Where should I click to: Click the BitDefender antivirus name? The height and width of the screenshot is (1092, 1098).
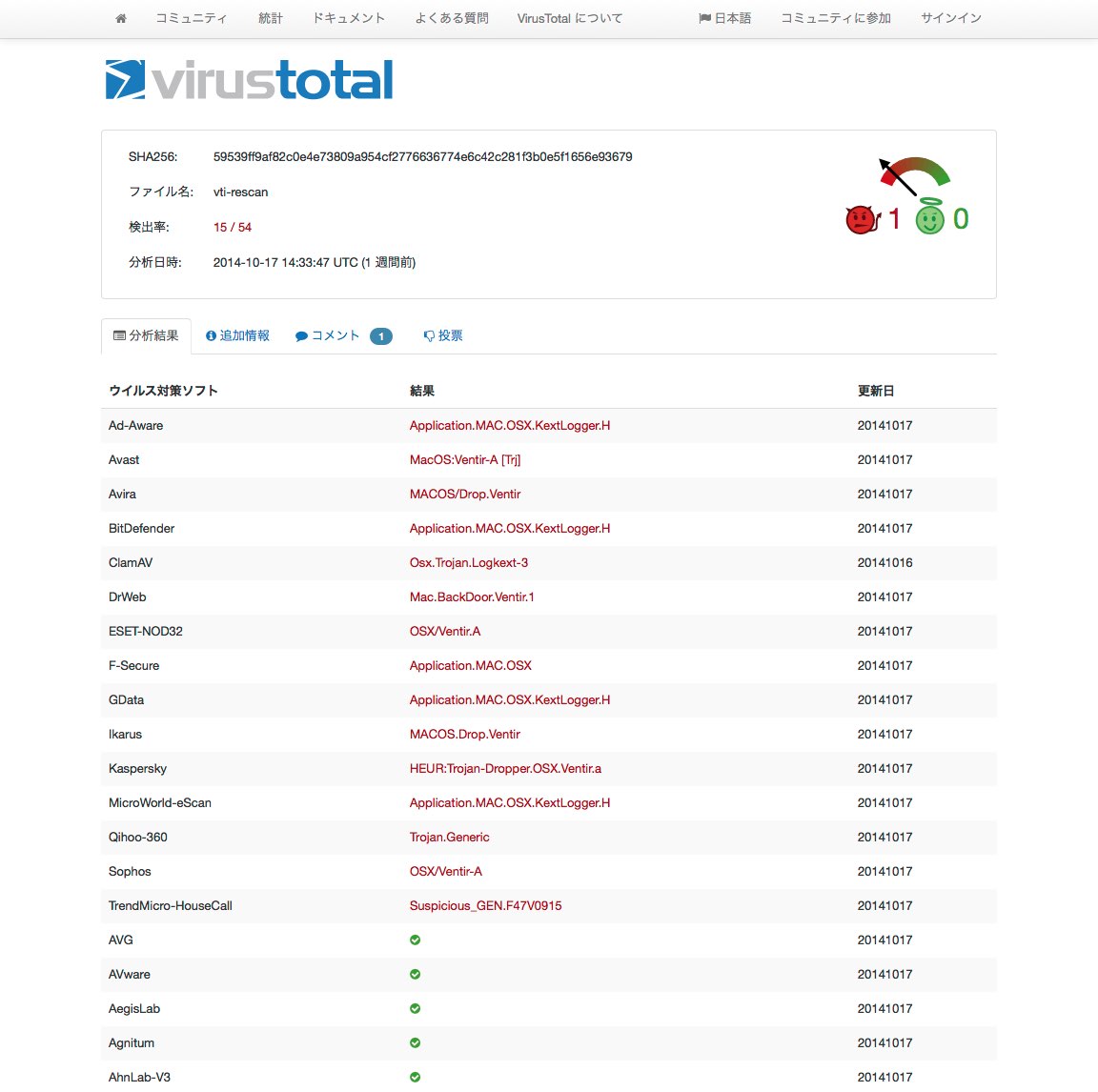click(141, 529)
